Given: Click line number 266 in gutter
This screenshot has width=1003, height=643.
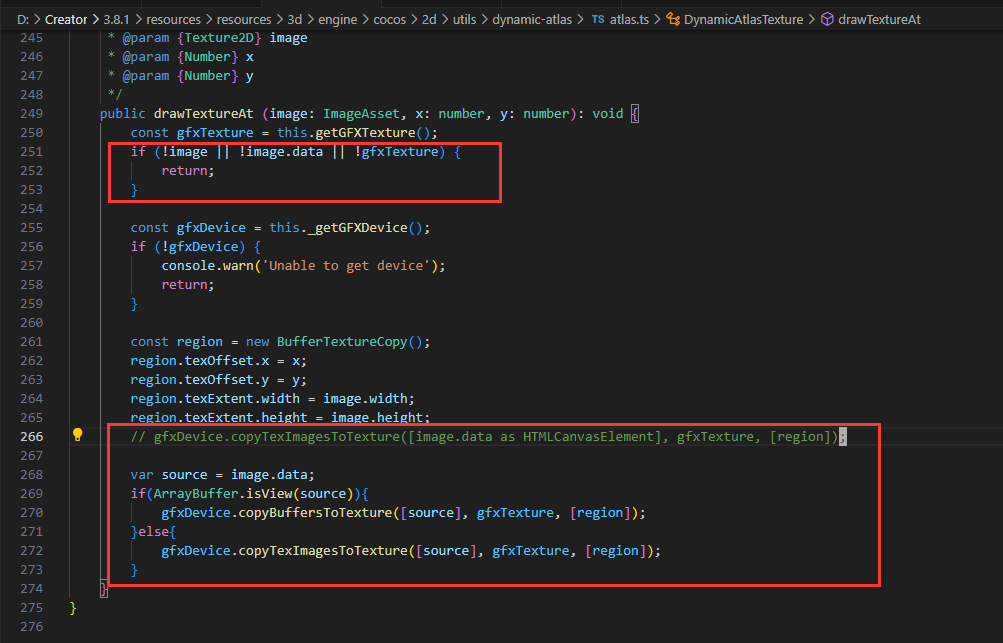Looking at the screenshot, I should point(31,436).
